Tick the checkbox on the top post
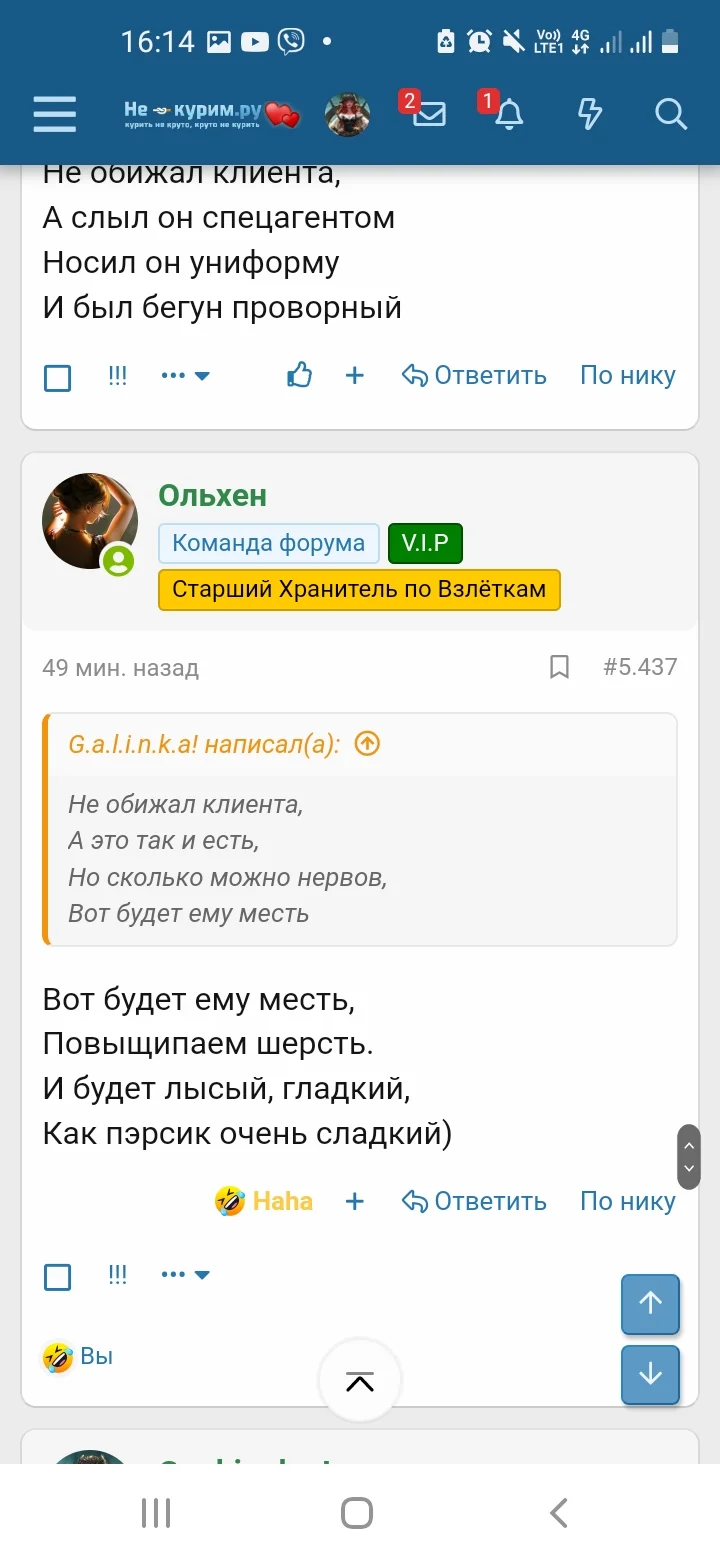Viewport: 720px width, 1560px height. pos(57,377)
